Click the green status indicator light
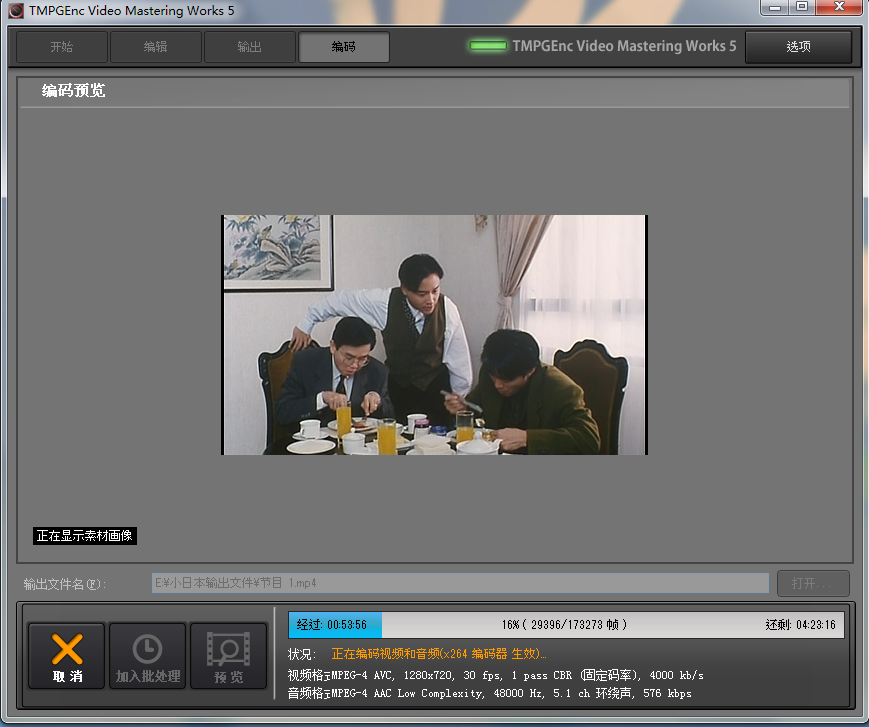Image resolution: width=869 pixels, height=727 pixels. tap(487, 46)
